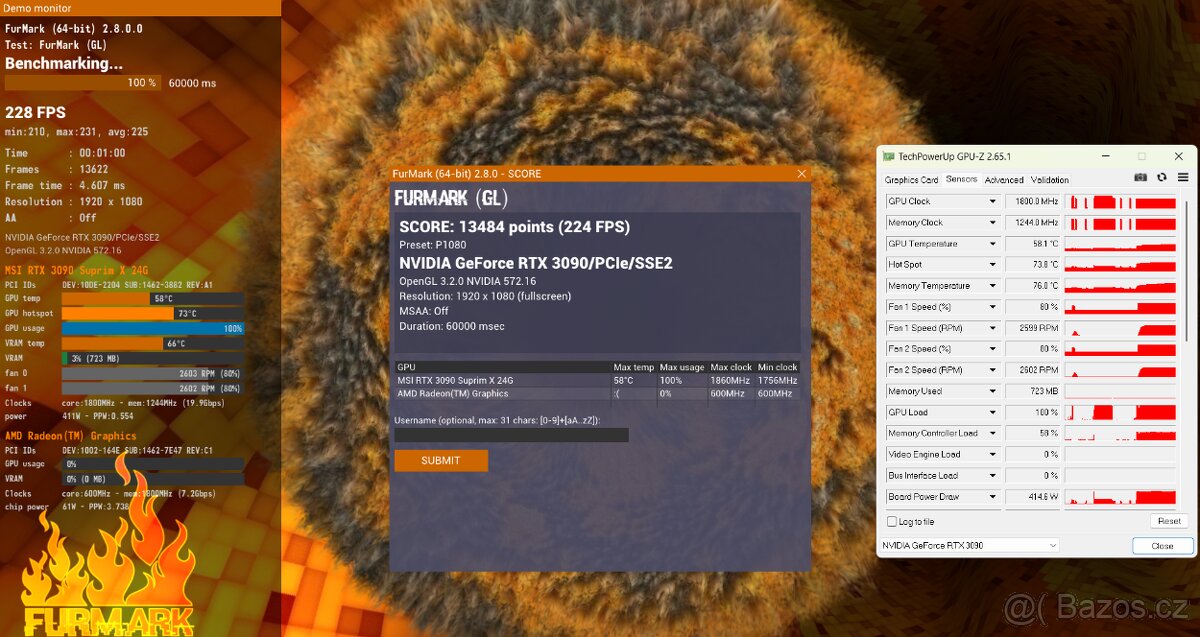Click the GPU-Z logo in the title bar
This screenshot has width=1200, height=637.
click(x=889, y=156)
